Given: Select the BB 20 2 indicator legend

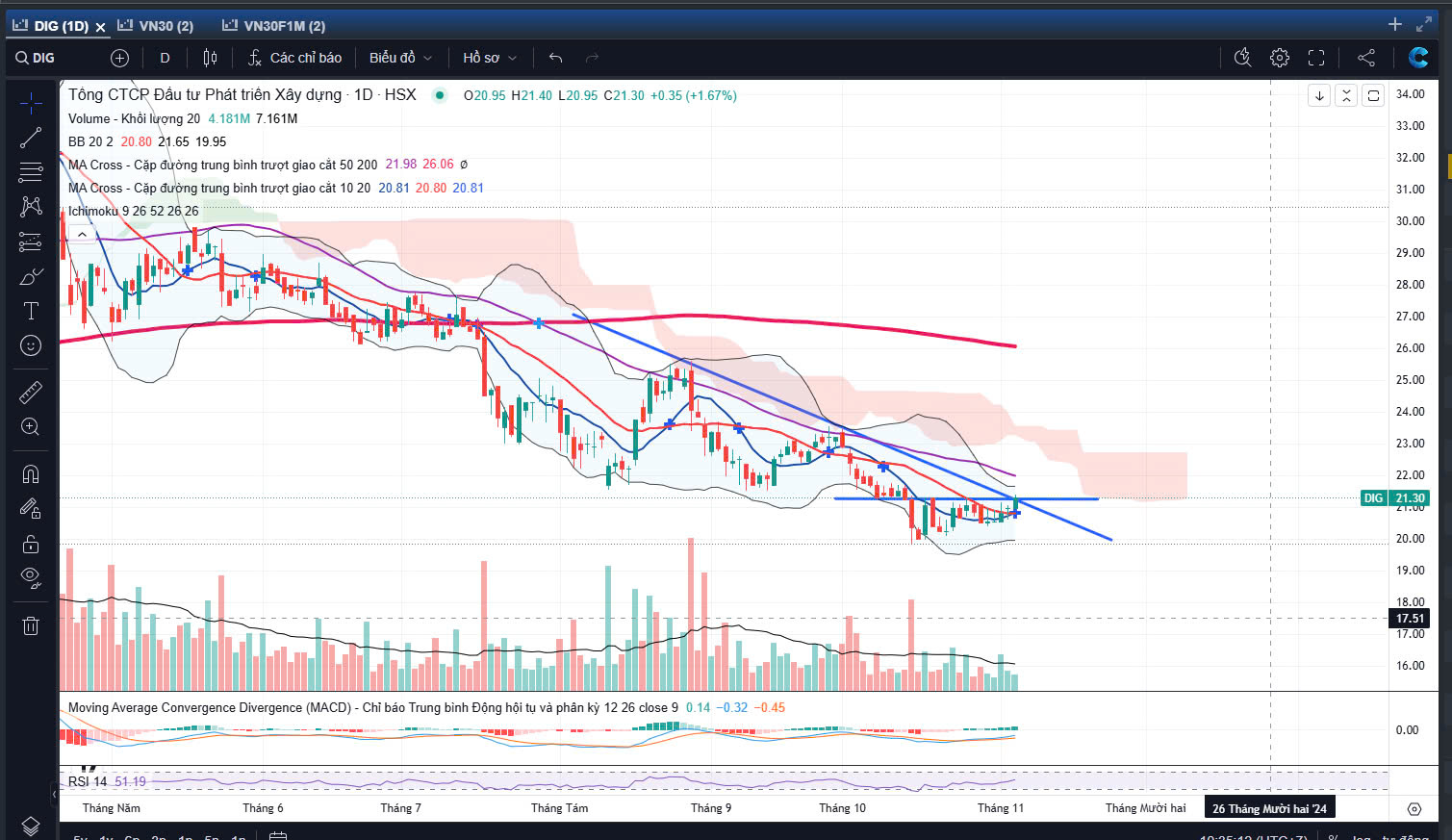Looking at the screenshot, I should tap(90, 141).
